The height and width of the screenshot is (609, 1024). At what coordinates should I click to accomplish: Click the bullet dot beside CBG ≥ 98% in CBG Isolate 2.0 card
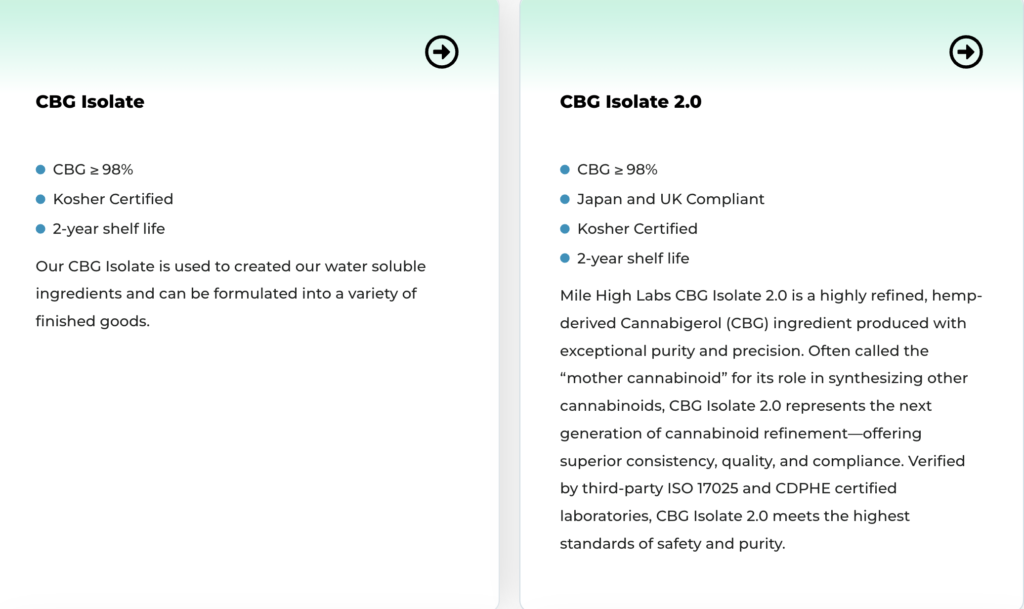tap(565, 170)
